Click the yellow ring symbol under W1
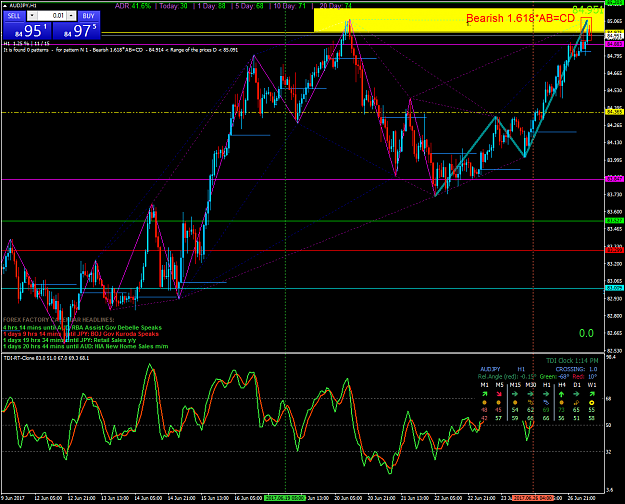625x504 pixels. (592, 403)
